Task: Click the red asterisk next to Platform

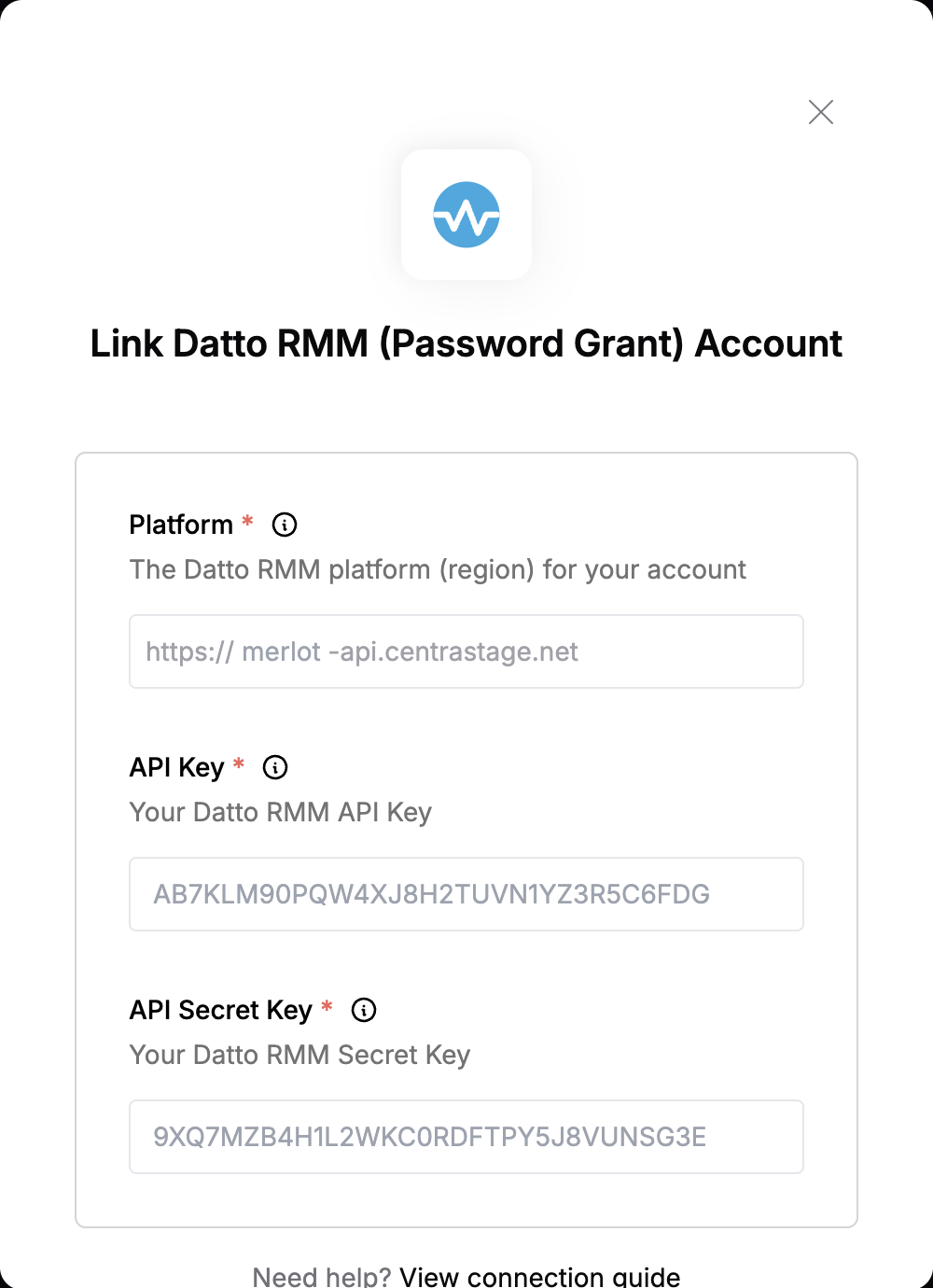Action: click(x=247, y=521)
